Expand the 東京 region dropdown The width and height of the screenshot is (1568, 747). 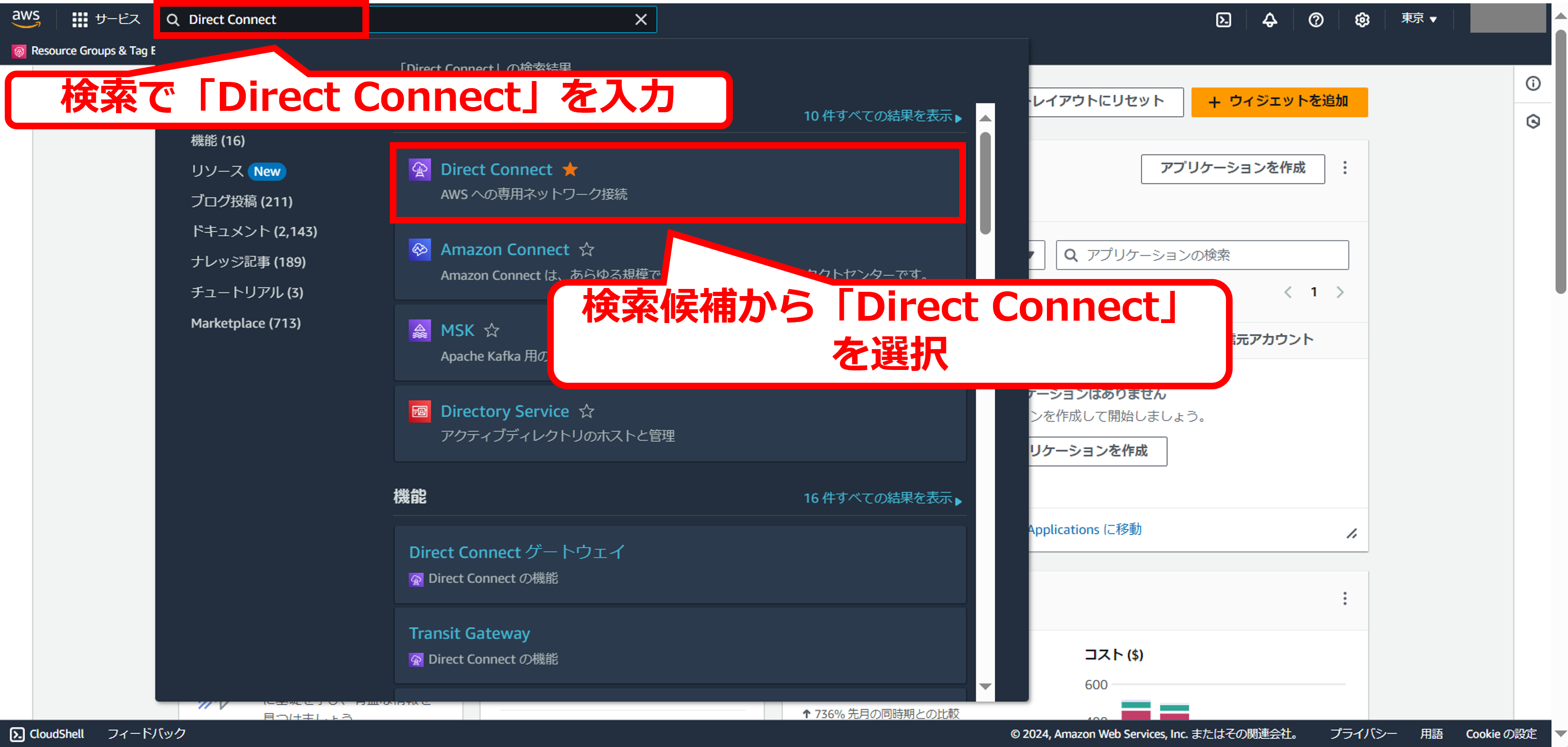point(1418,19)
